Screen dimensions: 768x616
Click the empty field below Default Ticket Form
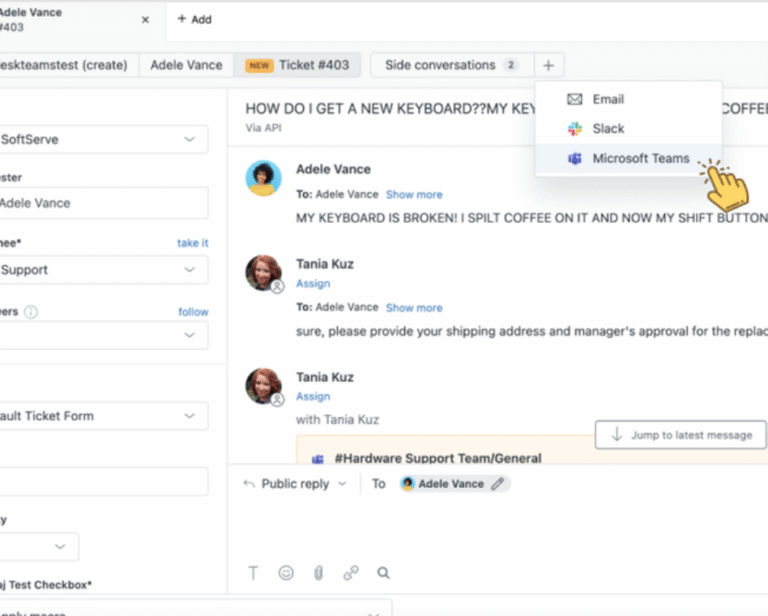104,481
